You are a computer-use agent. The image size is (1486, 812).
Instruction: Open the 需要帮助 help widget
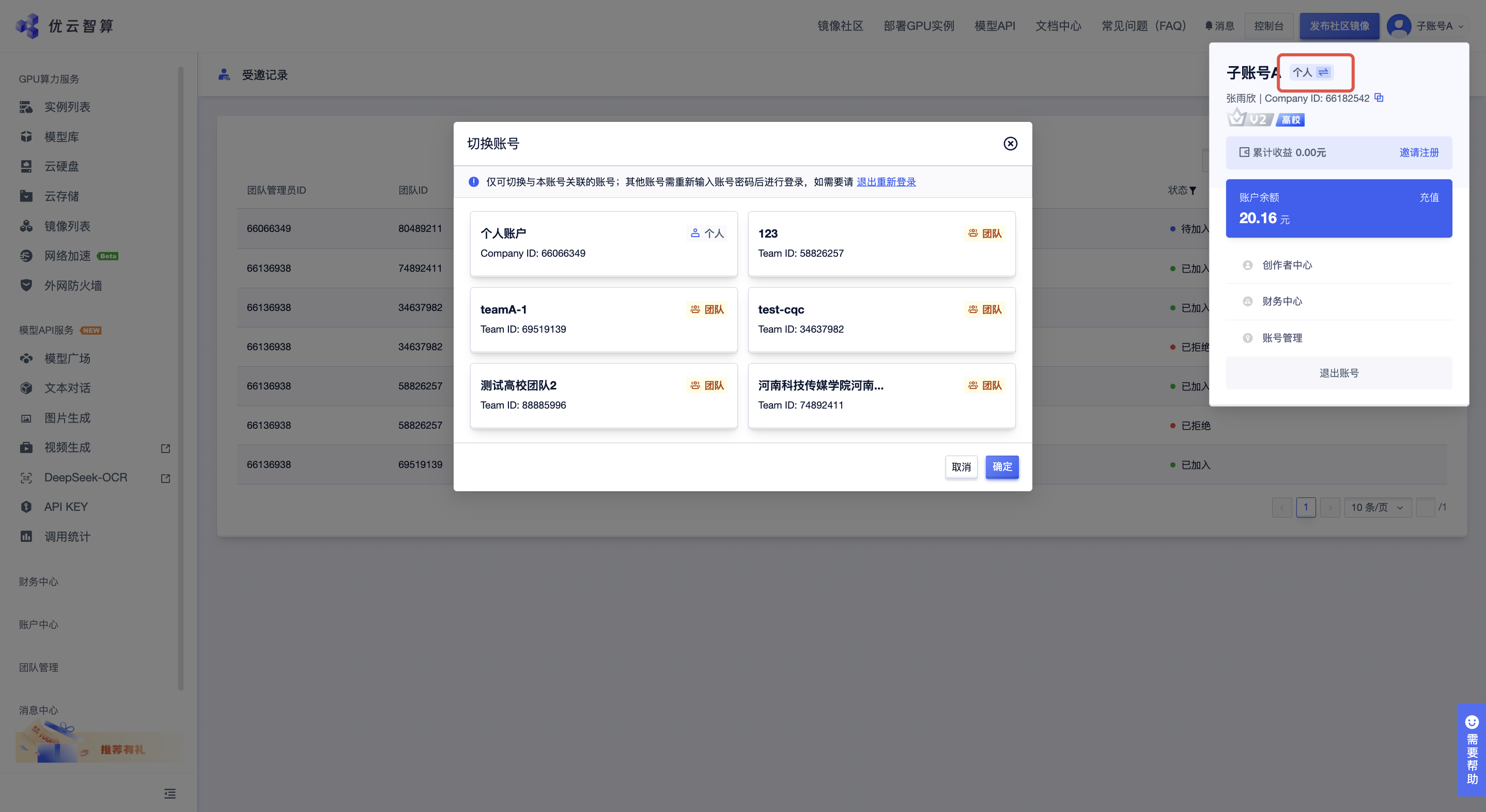pyautogui.click(x=1471, y=749)
